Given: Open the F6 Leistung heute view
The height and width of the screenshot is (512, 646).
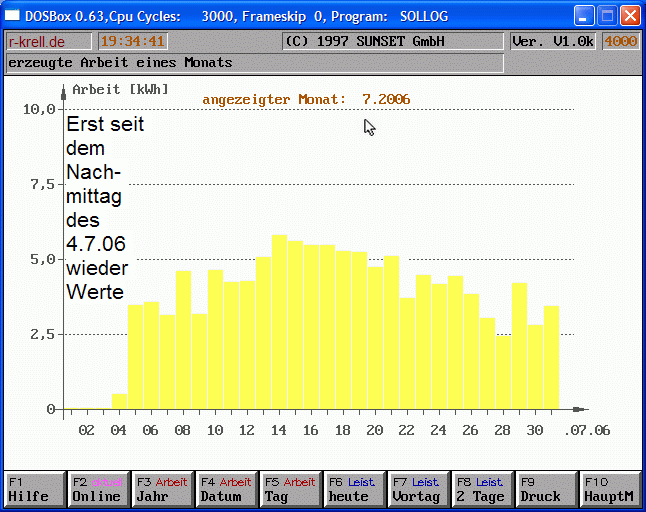Looking at the screenshot, I should (x=354, y=489).
